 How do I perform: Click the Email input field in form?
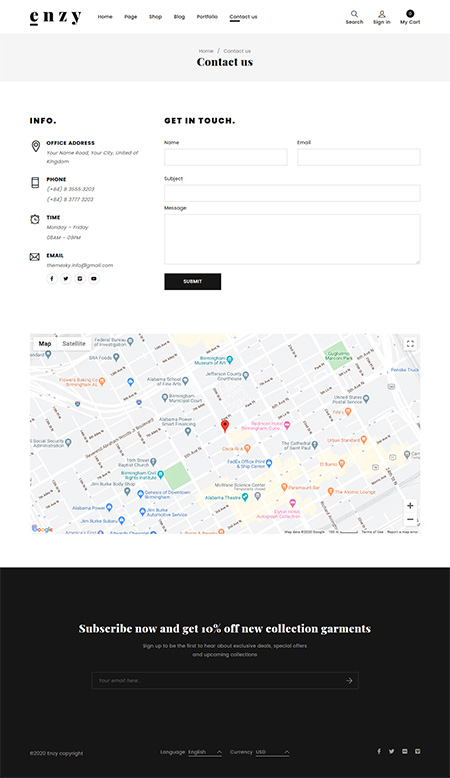(359, 157)
